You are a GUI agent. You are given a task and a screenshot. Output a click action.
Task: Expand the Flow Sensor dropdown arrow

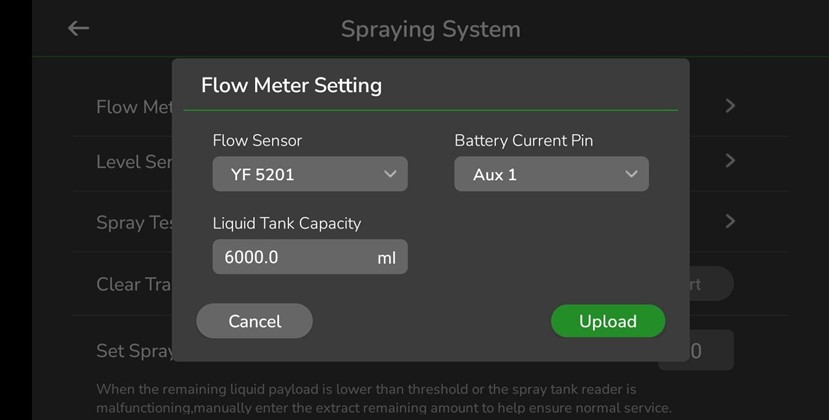390,174
